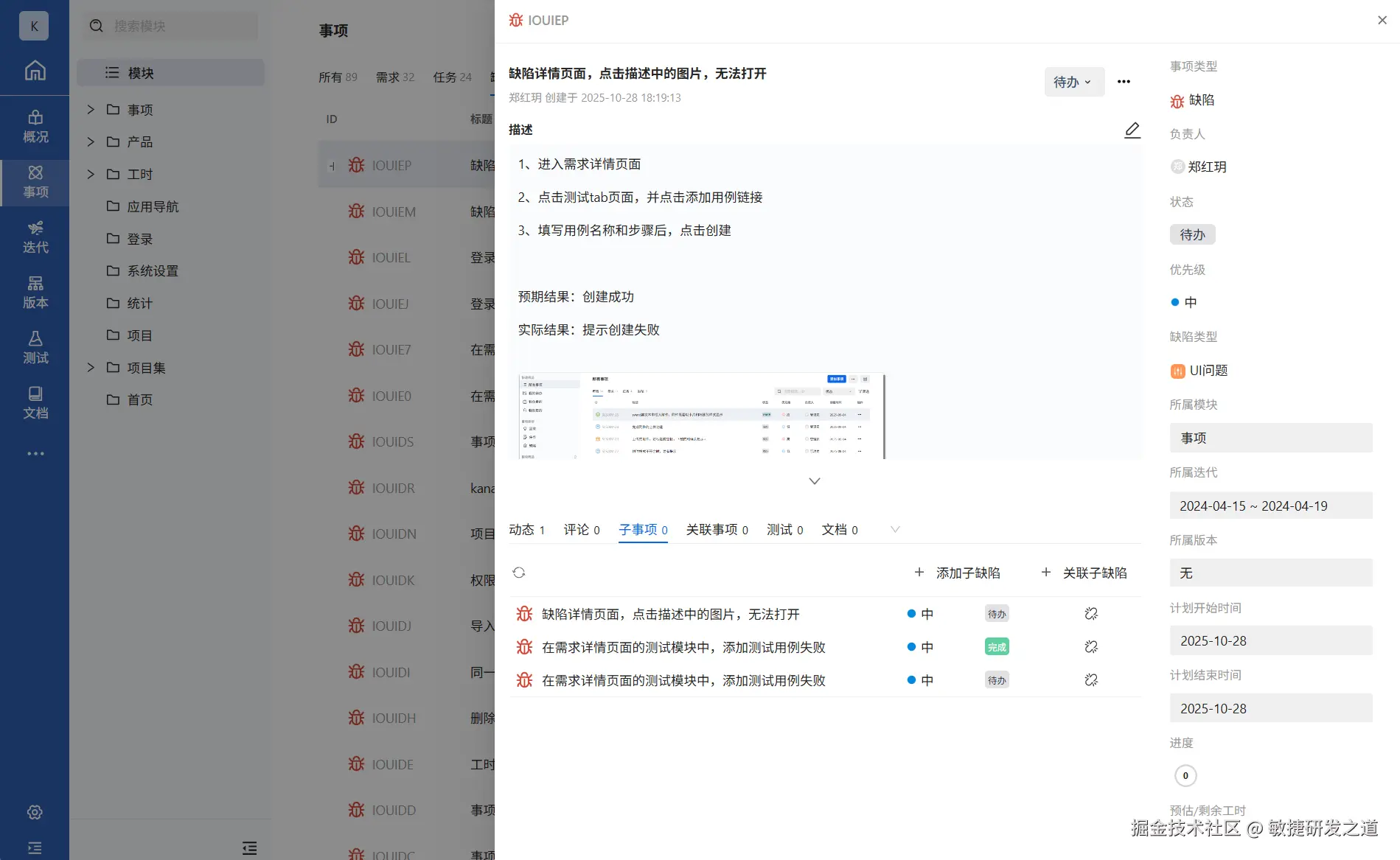Collapse the module tree panel
The height and width of the screenshot is (860, 1400).
[250, 848]
